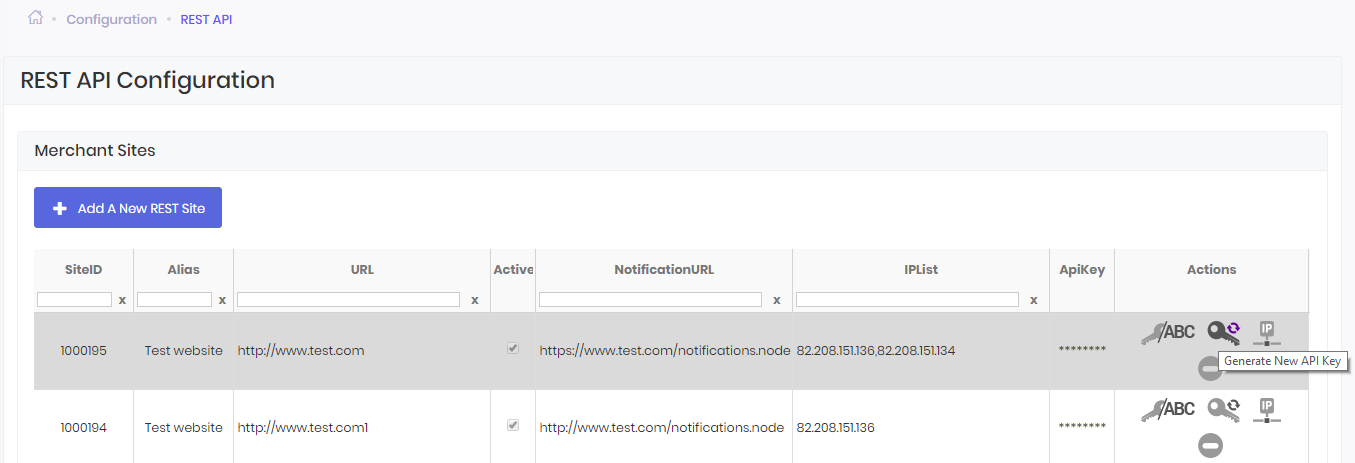The height and width of the screenshot is (463, 1355).
Task: Toggle Active checkbox for site 1000194
Action: click(513, 425)
